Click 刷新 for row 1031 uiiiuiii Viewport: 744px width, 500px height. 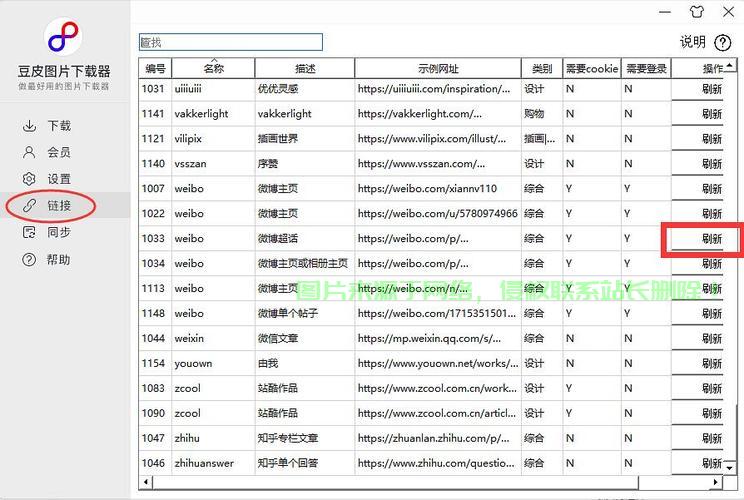(x=712, y=89)
